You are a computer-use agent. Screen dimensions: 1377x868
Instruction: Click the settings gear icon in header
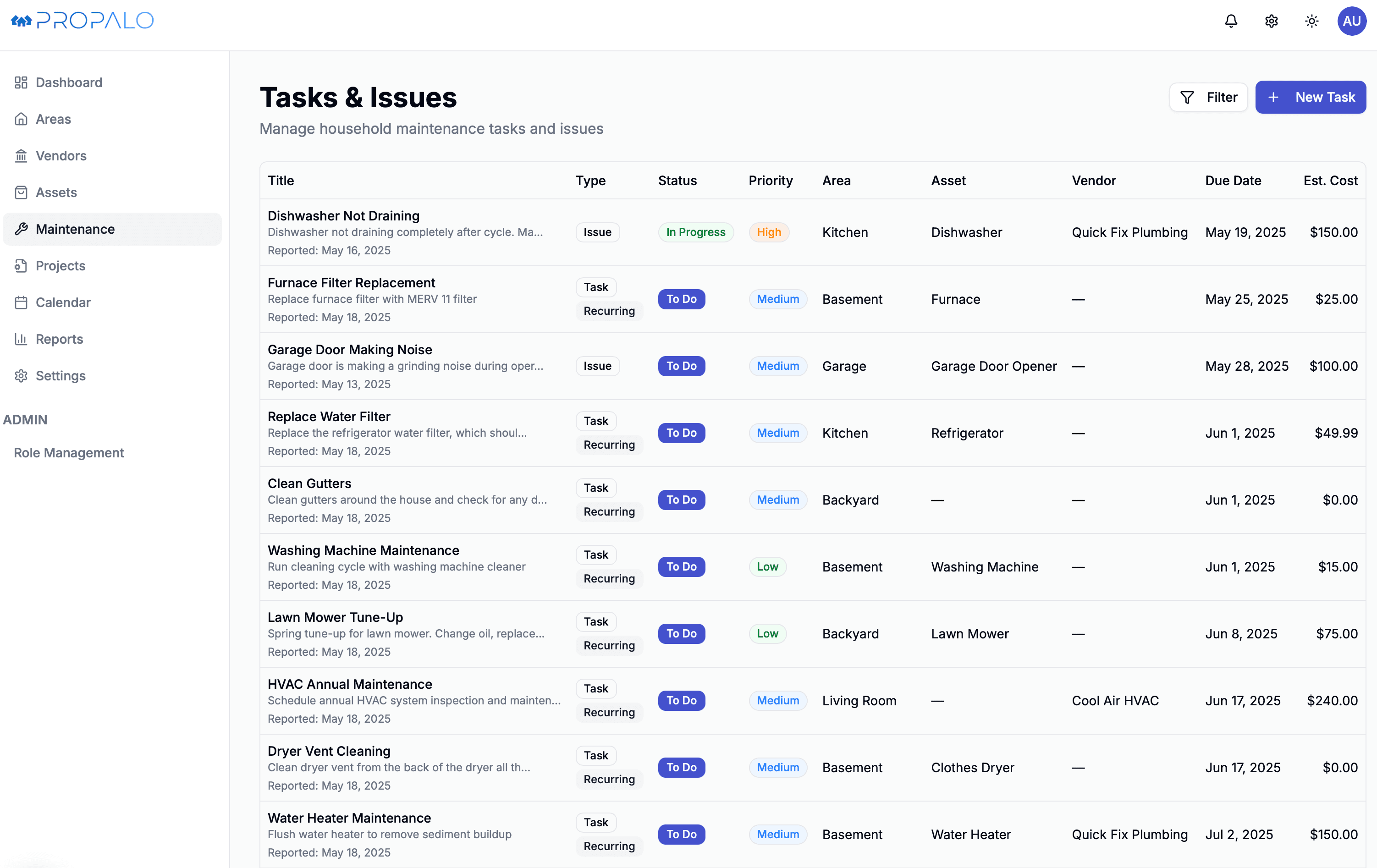click(x=1271, y=21)
